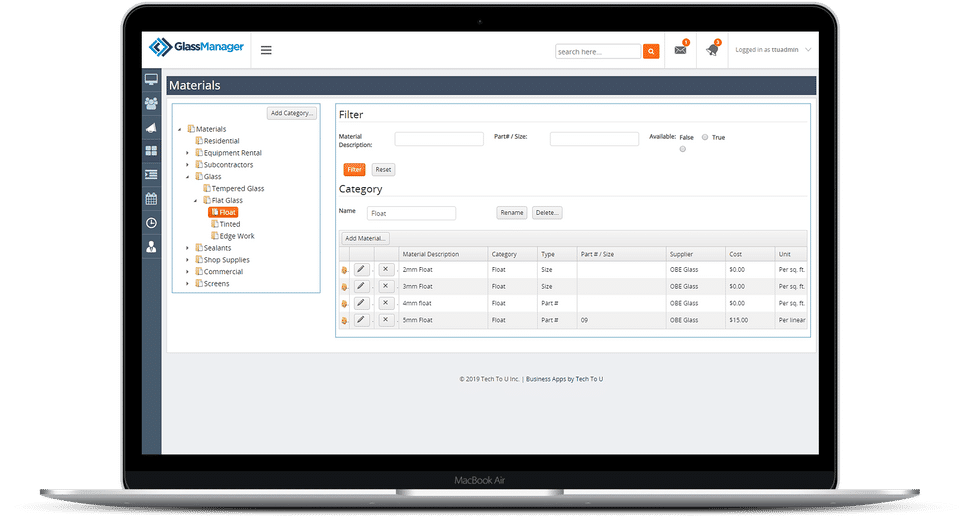Open the single user sidebar icon

[151, 247]
